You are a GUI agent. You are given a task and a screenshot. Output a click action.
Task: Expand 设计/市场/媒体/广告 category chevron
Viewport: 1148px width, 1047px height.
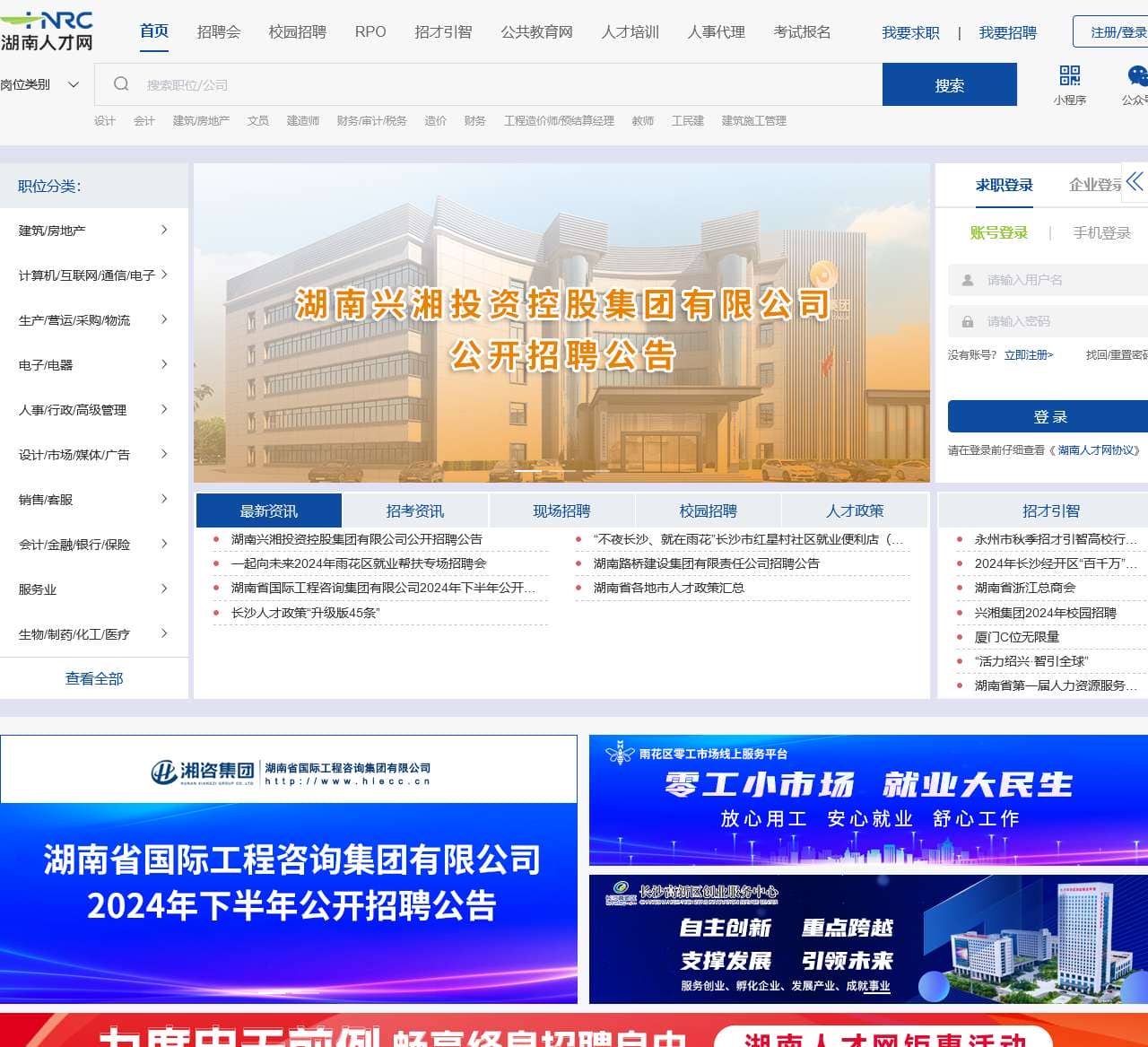click(164, 454)
